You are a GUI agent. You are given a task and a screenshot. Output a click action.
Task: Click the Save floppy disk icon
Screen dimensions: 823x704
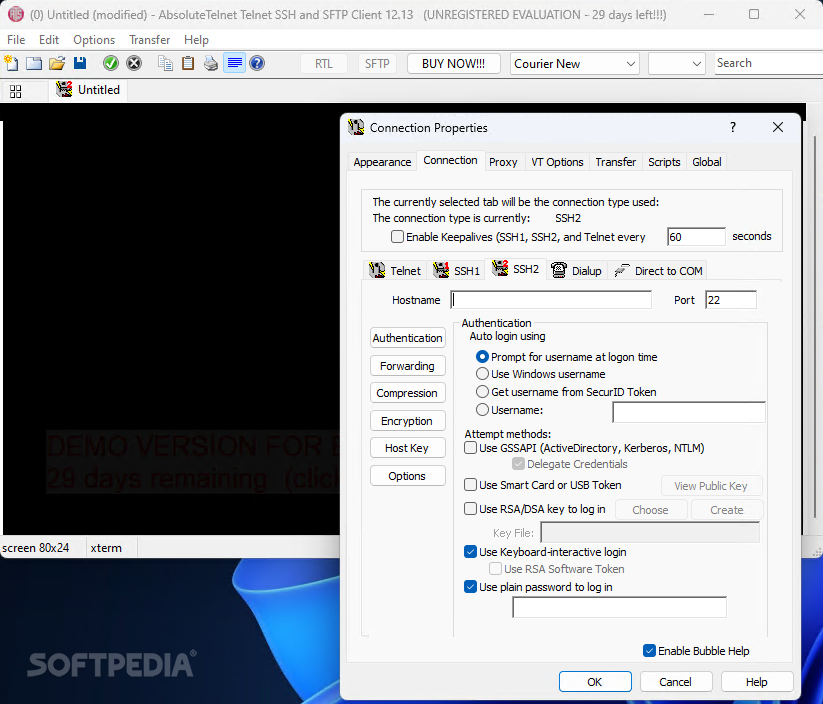click(80, 64)
